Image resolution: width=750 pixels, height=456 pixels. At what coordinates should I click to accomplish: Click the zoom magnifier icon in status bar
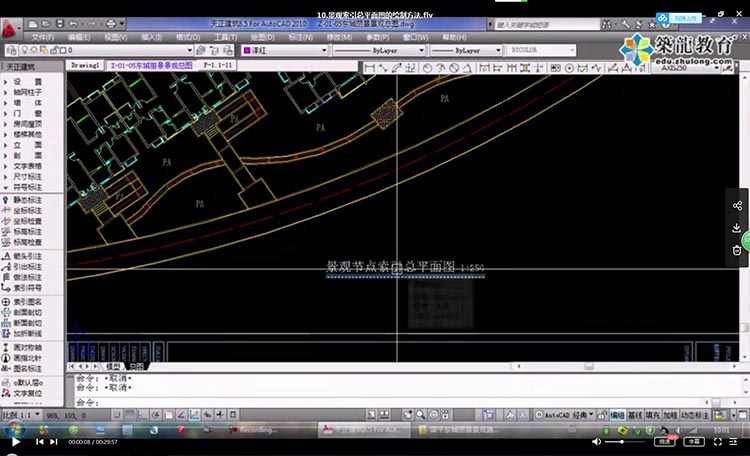point(420,414)
